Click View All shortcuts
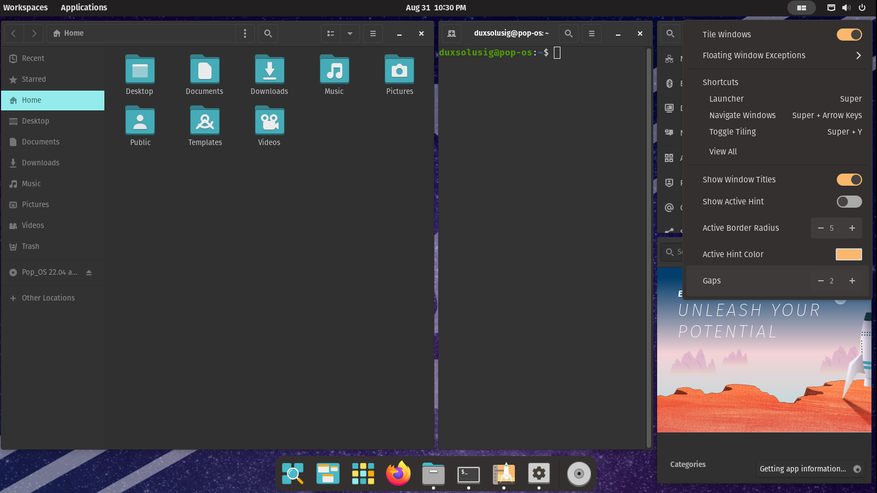Screen dimensions: 877x493 coord(723,152)
